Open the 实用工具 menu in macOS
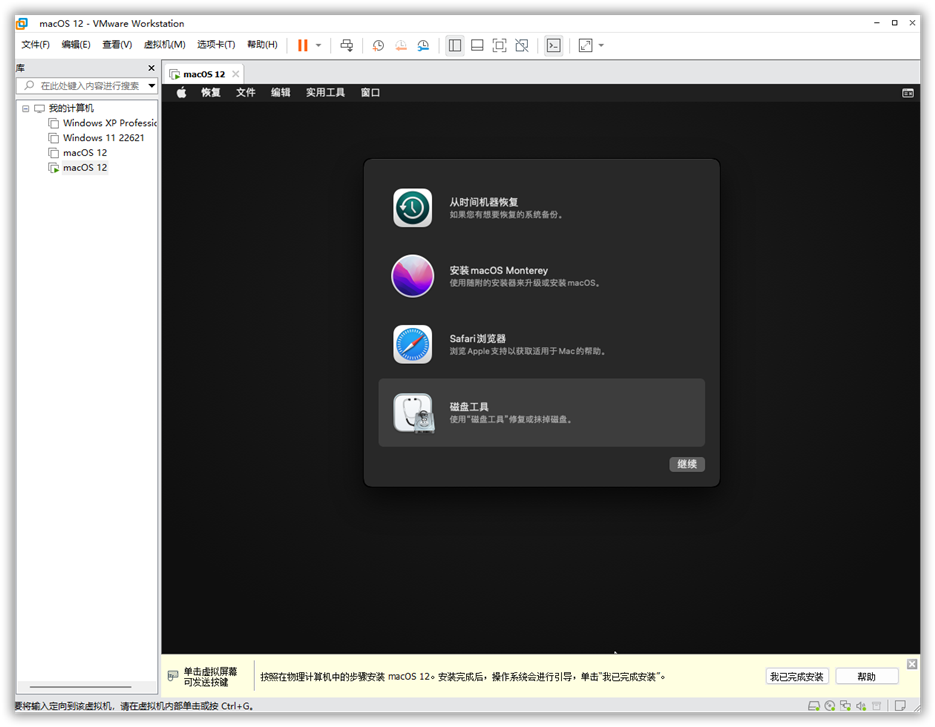 325,92
